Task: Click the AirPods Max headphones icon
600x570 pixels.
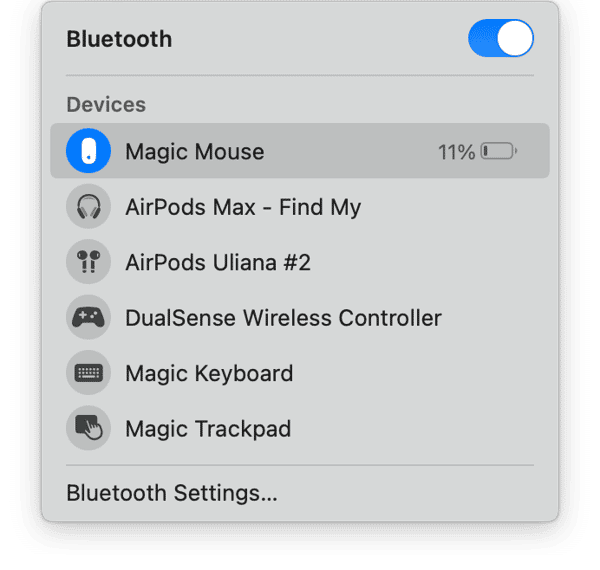Action: (x=88, y=208)
